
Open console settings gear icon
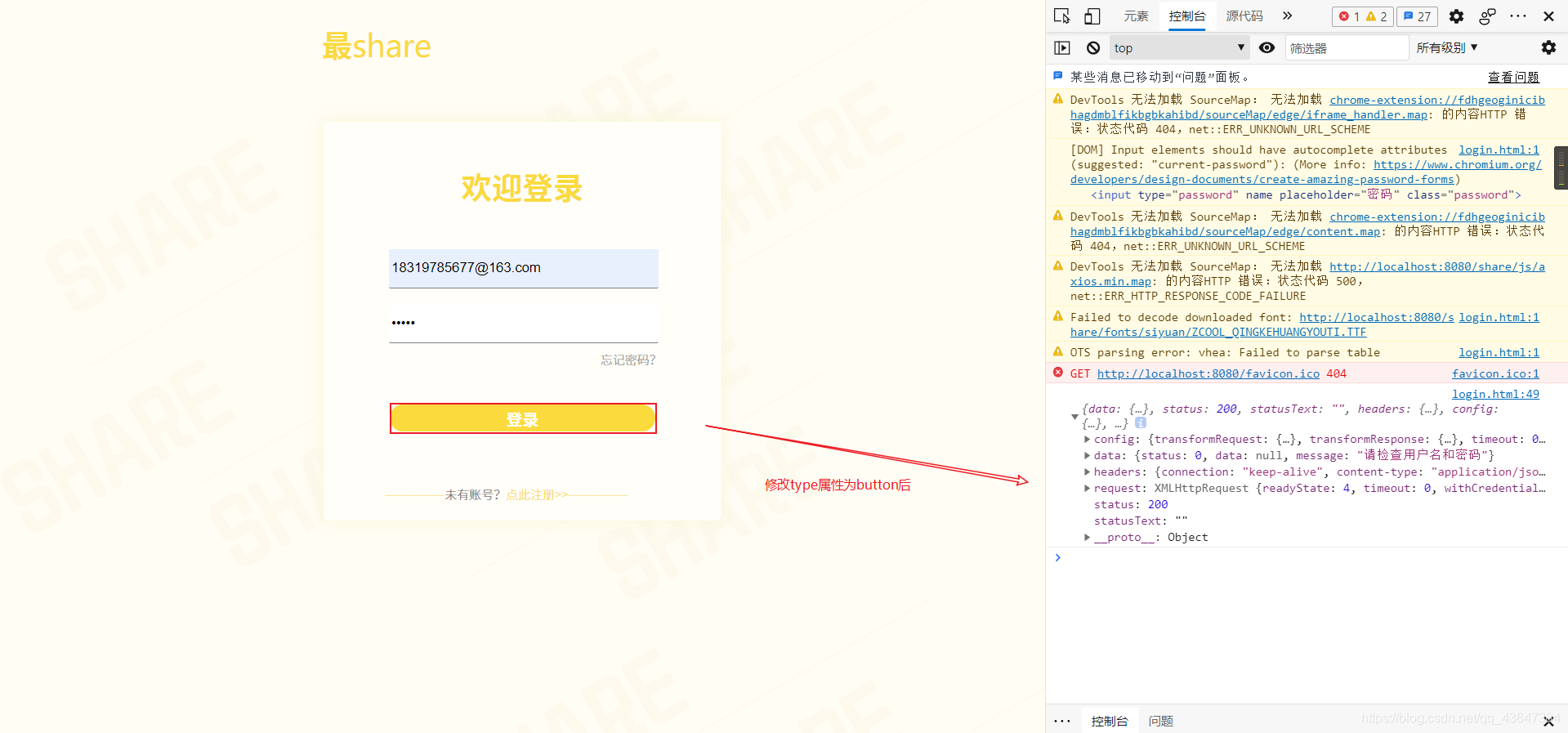[x=1548, y=48]
